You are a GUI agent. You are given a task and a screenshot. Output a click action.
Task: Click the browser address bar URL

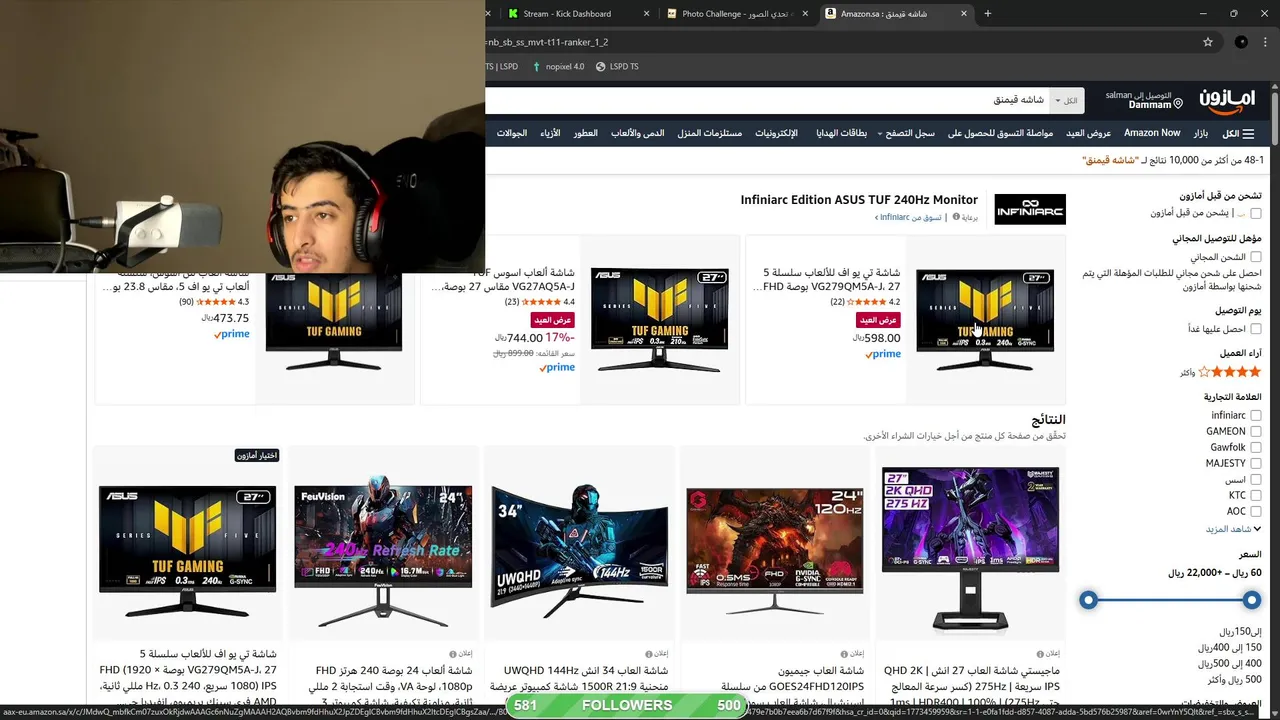[x=838, y=42]
